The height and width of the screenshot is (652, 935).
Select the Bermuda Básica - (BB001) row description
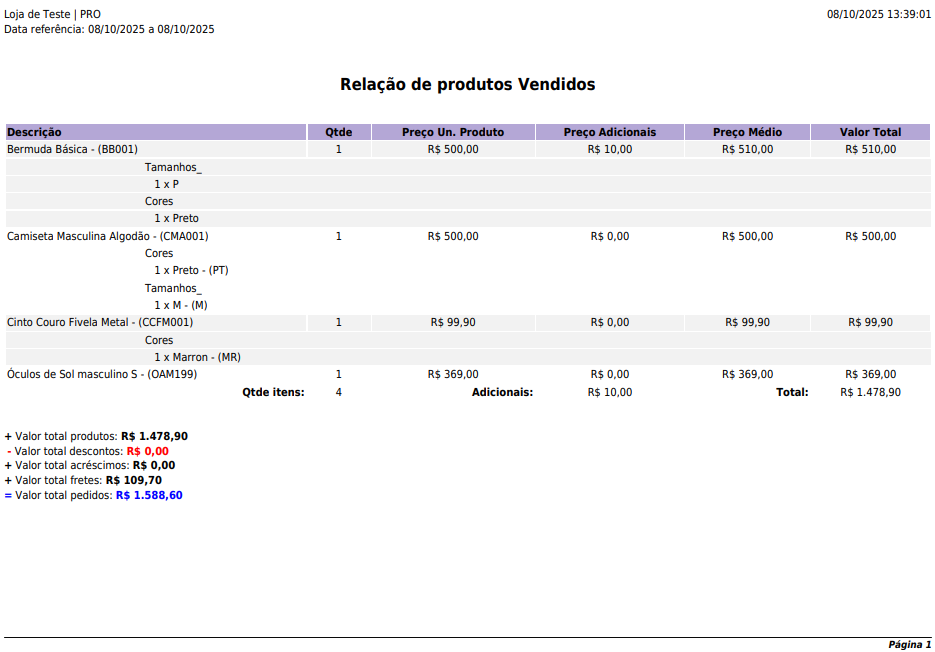coord(72,149)
